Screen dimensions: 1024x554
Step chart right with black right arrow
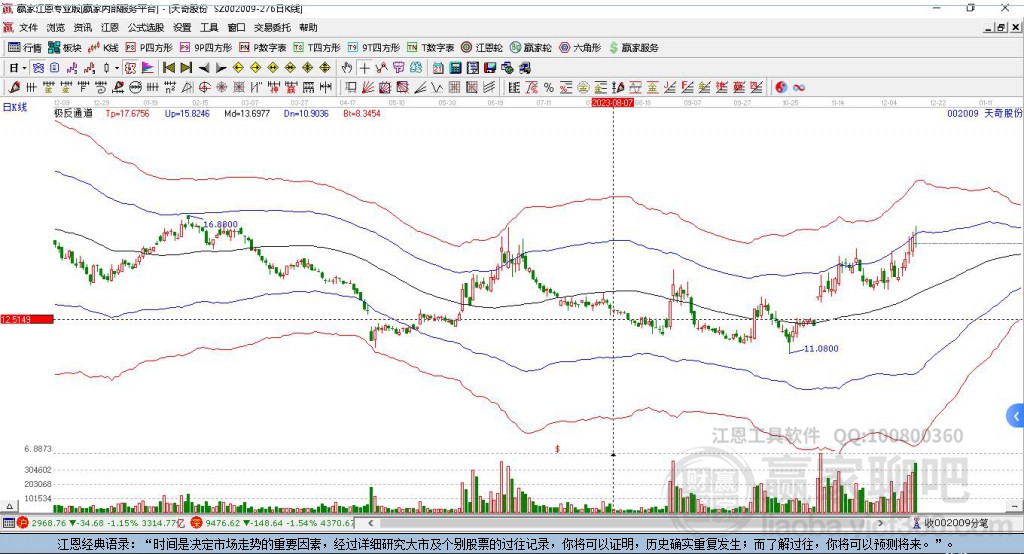tap(221, 68)
